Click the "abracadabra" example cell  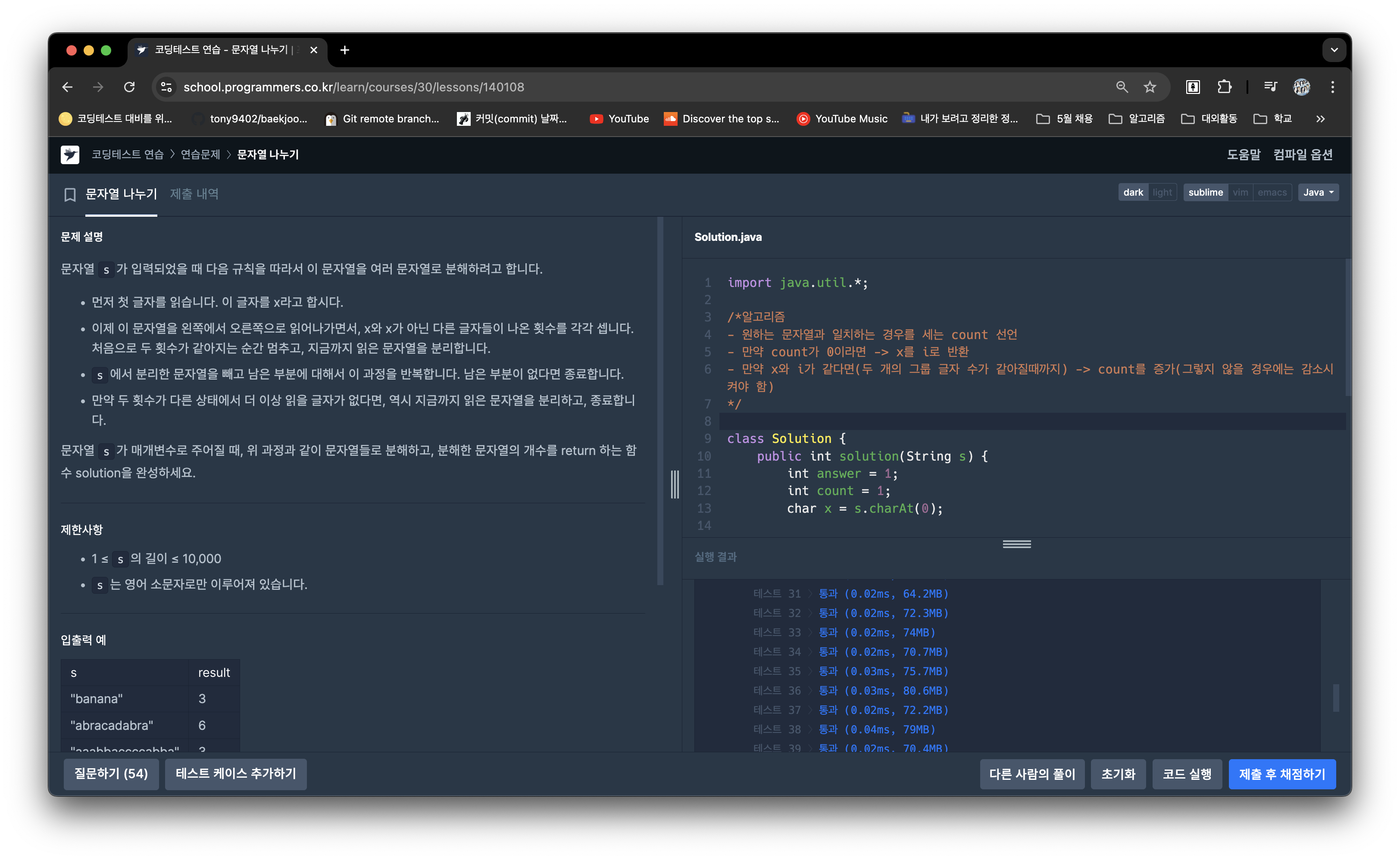[125, 725]
